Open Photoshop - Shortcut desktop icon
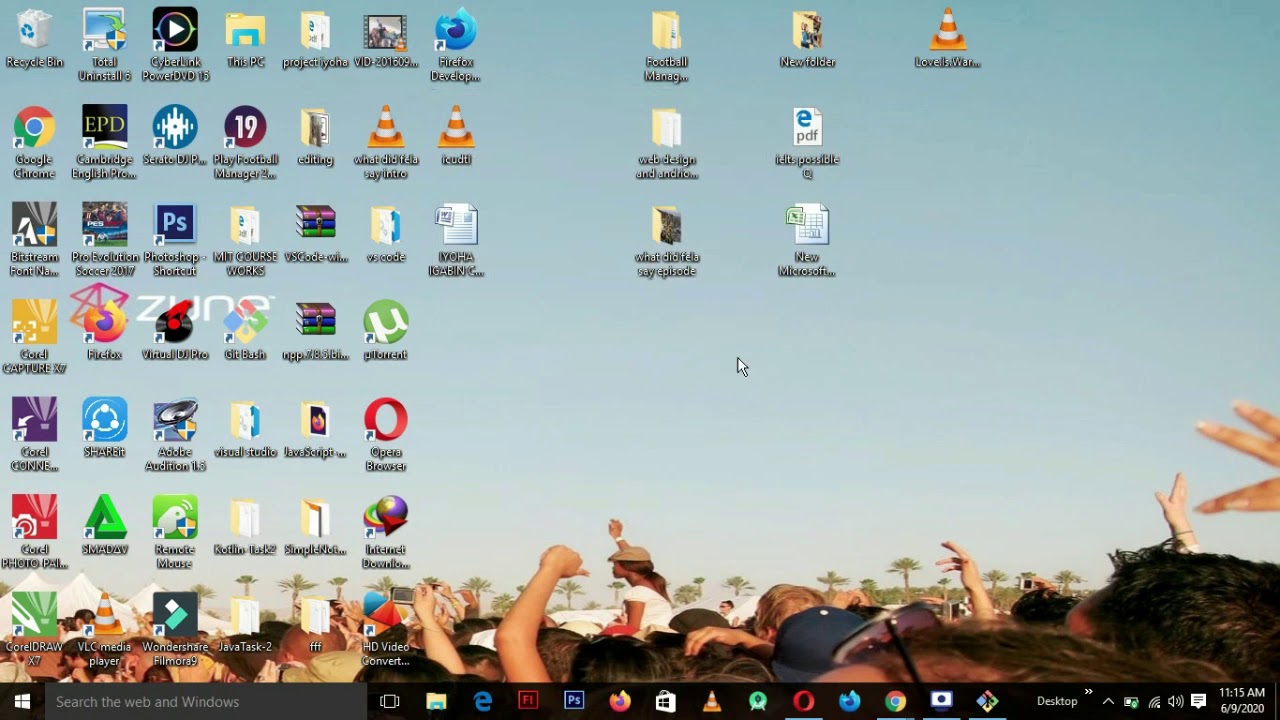 pos(175,240)
